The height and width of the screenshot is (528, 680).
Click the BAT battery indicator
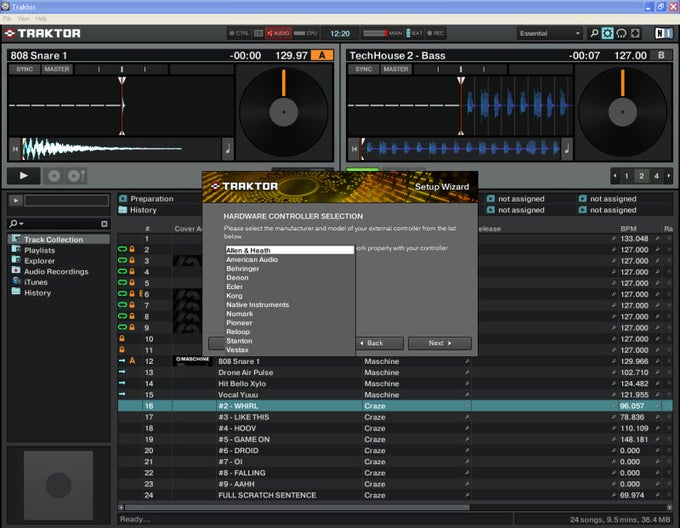(414, 33)
